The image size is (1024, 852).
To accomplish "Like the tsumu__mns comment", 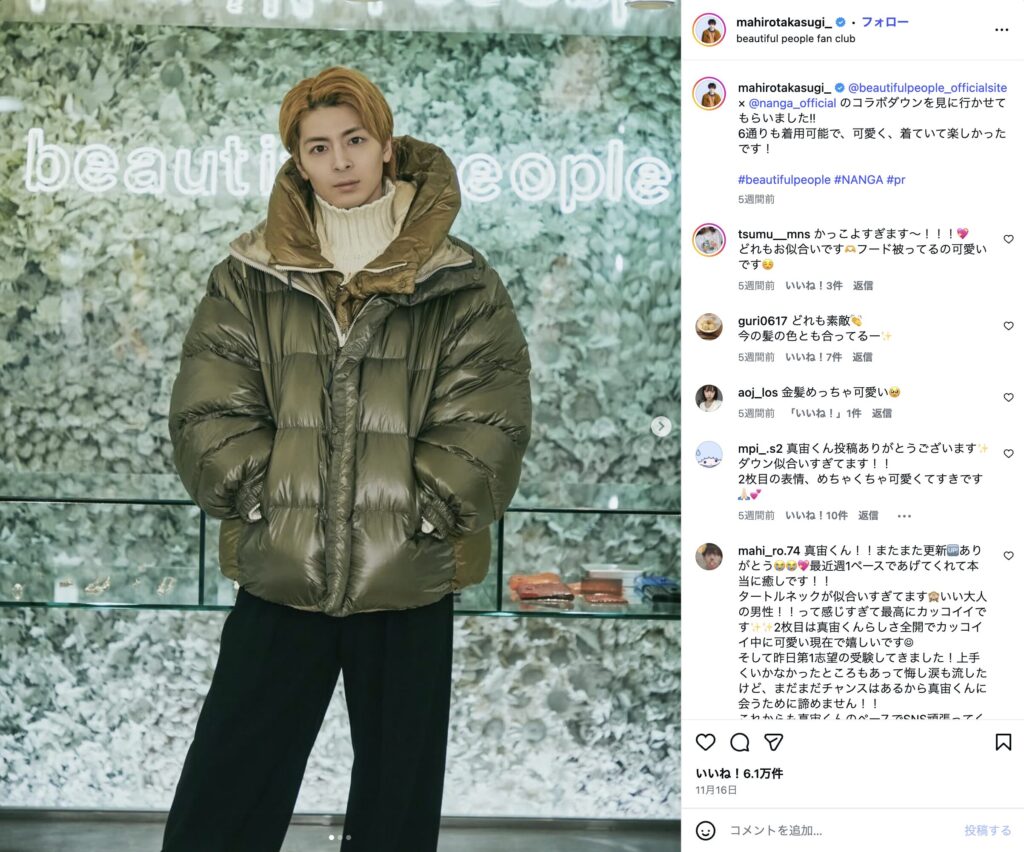I will 1008,239.
